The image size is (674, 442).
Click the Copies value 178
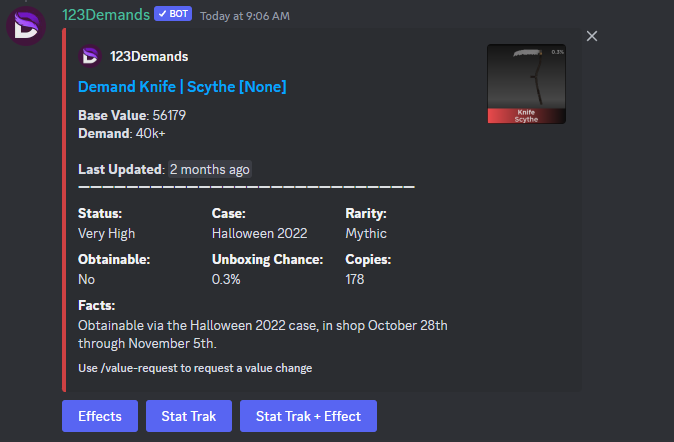pos(355,279)
